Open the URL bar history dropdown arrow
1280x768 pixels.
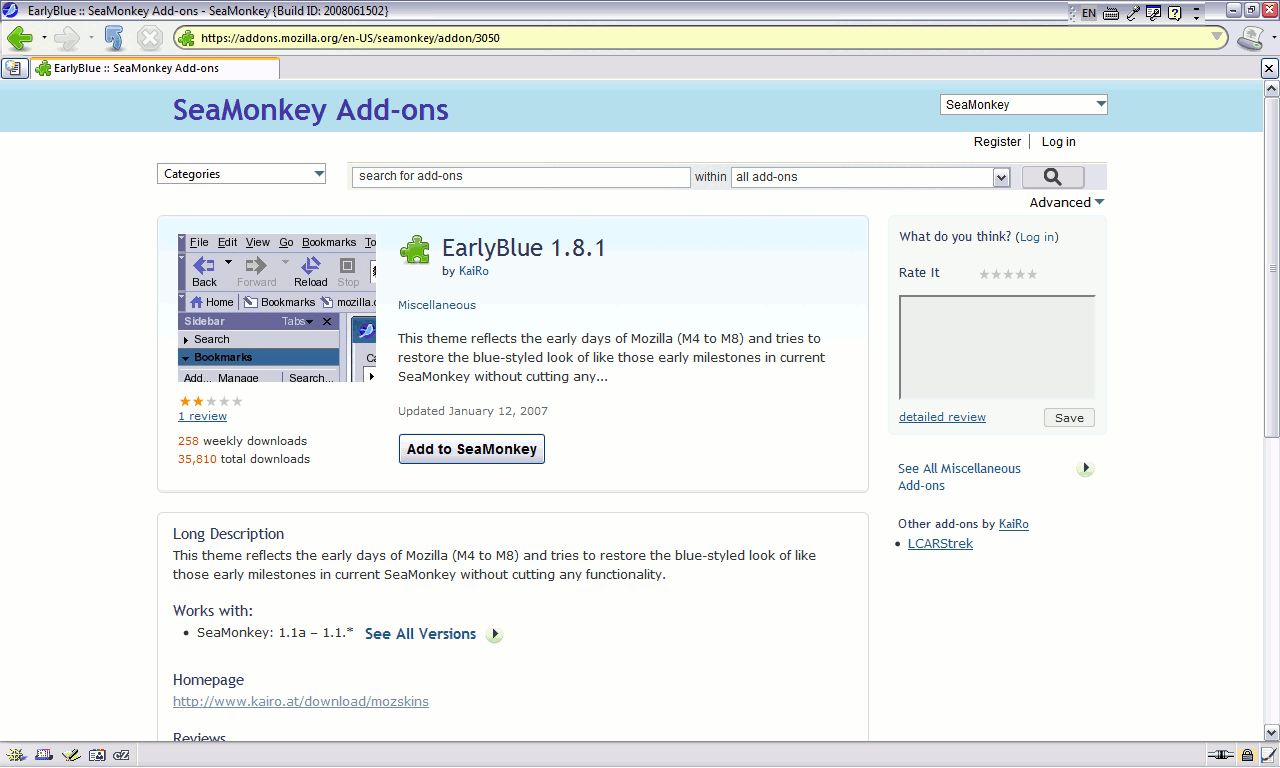1217,38
